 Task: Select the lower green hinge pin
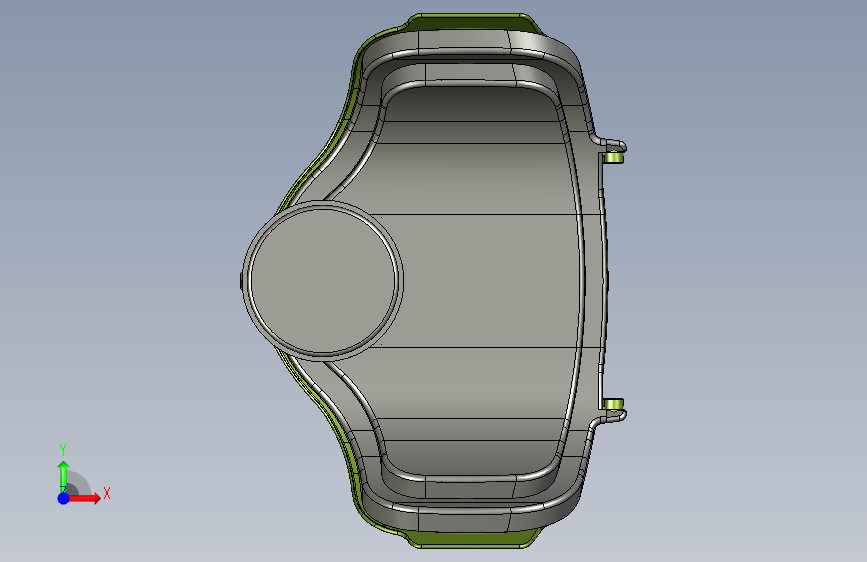tap(614, 404)
